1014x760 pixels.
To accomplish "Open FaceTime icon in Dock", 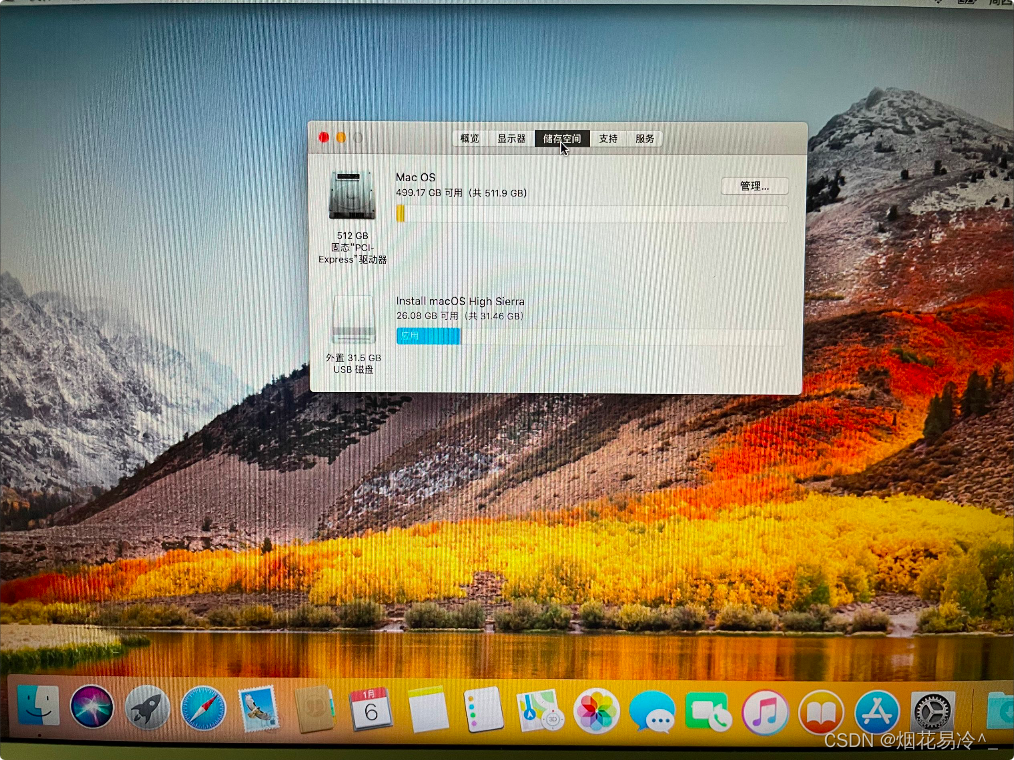I will coord(707,712).
